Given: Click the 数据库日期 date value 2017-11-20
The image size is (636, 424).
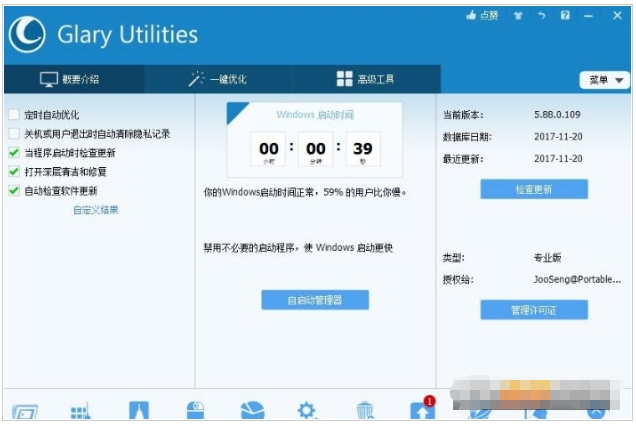Looking at the screenshot, I should pos(558,137).
